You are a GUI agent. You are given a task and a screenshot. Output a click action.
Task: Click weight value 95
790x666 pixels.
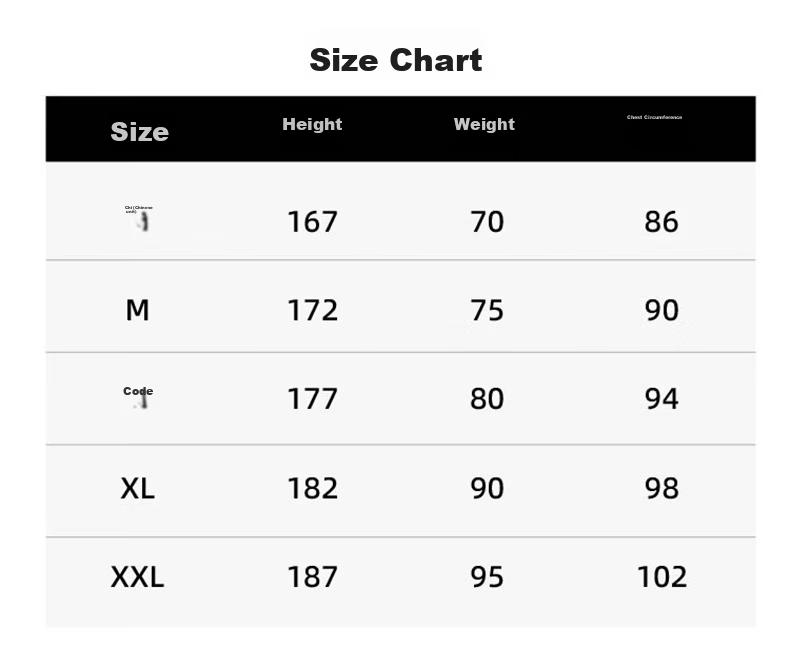(487, 577)
